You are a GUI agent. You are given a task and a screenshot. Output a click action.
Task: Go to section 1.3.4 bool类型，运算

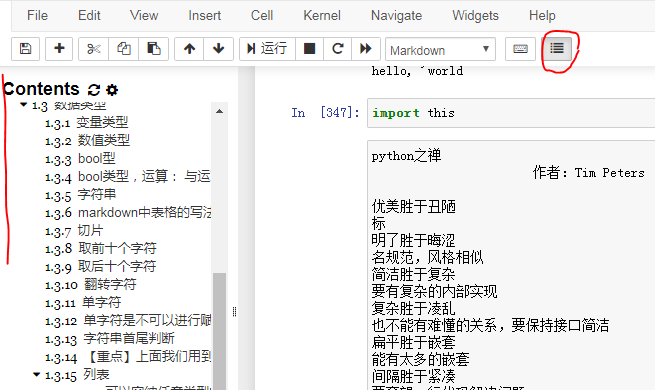[127, 177]
